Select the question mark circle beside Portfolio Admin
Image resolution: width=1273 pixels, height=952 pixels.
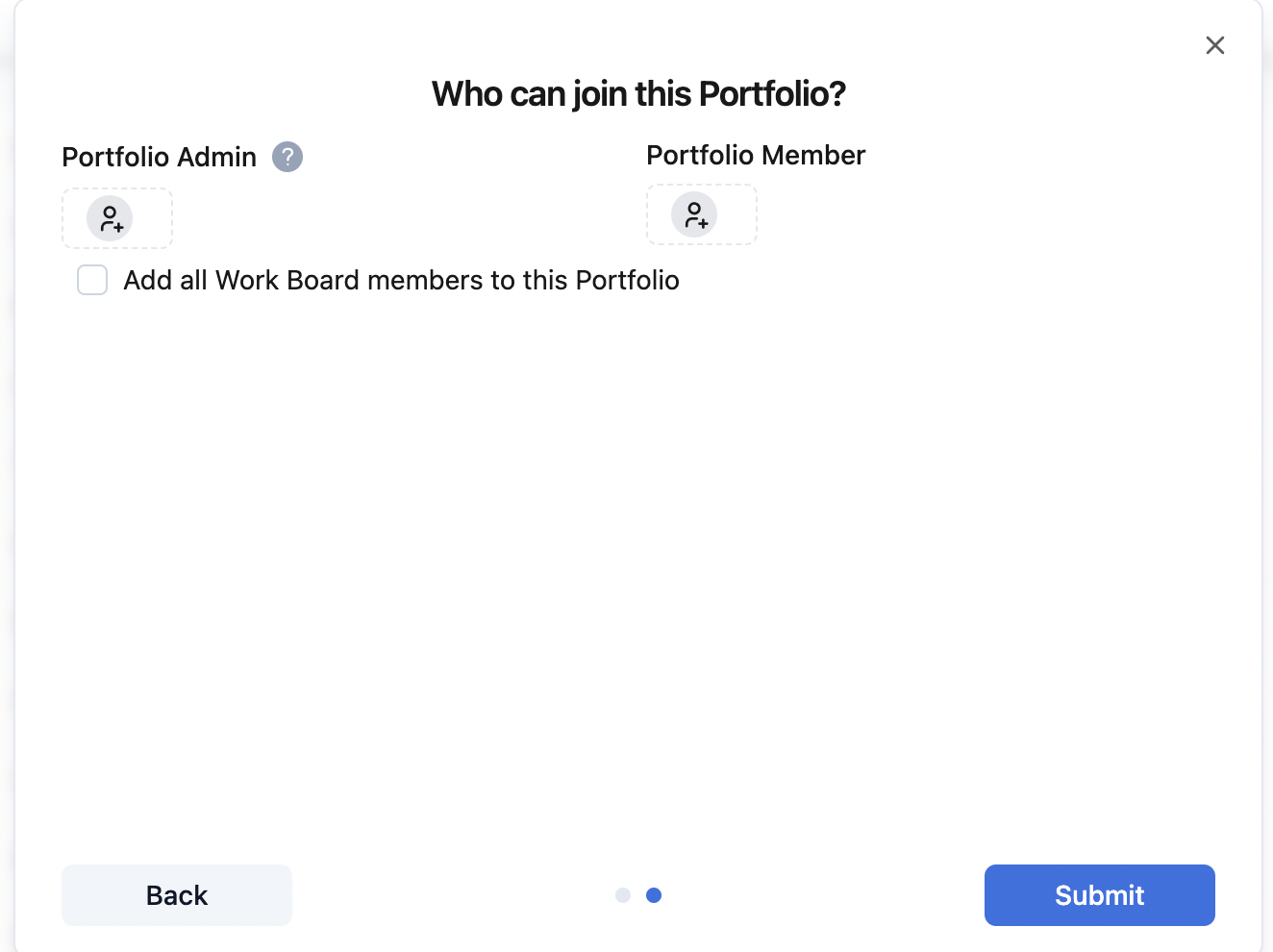click(287, 157)
